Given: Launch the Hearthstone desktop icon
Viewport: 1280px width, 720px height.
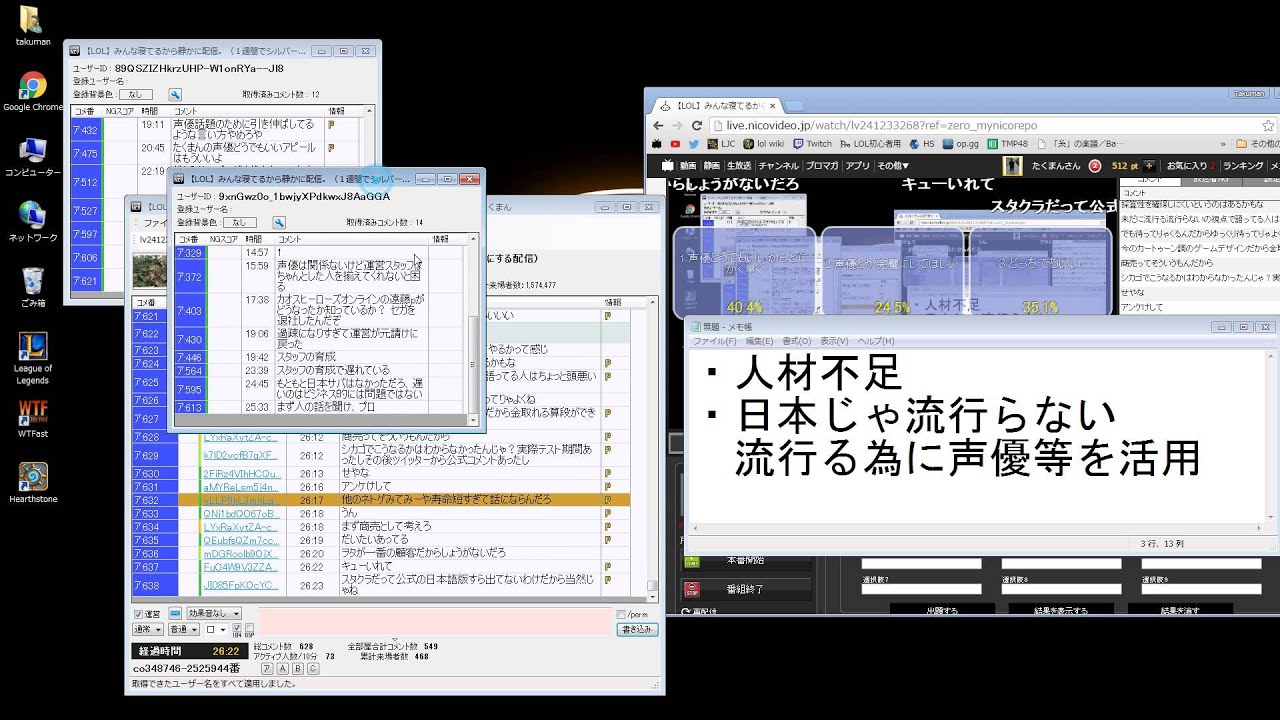Looking at the screenshot, I should (32, 476).
